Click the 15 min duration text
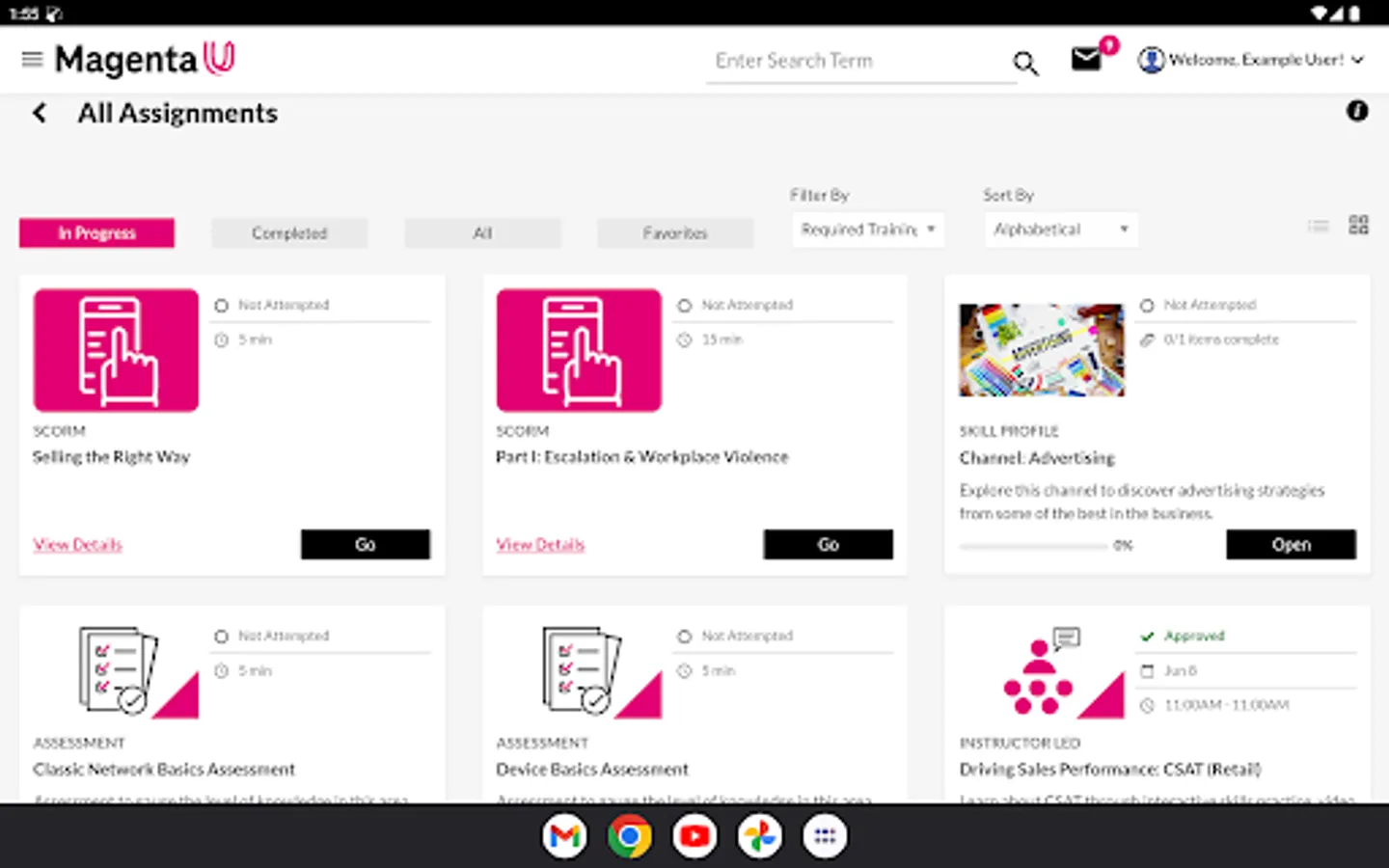This screenshot has height=868, width=1389. [x=722, y=339]
